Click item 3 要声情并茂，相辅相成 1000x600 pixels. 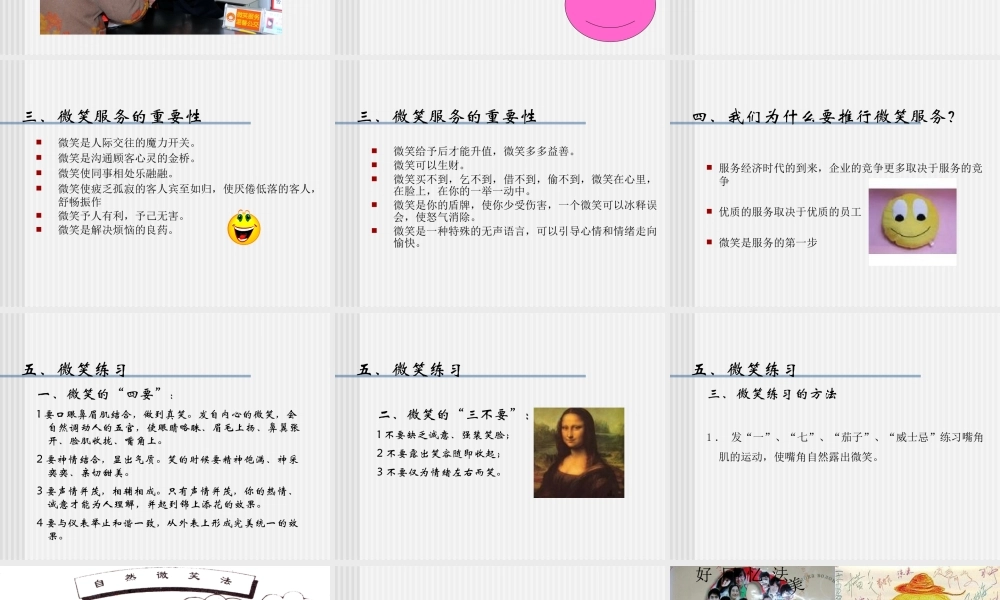(166, 498)
